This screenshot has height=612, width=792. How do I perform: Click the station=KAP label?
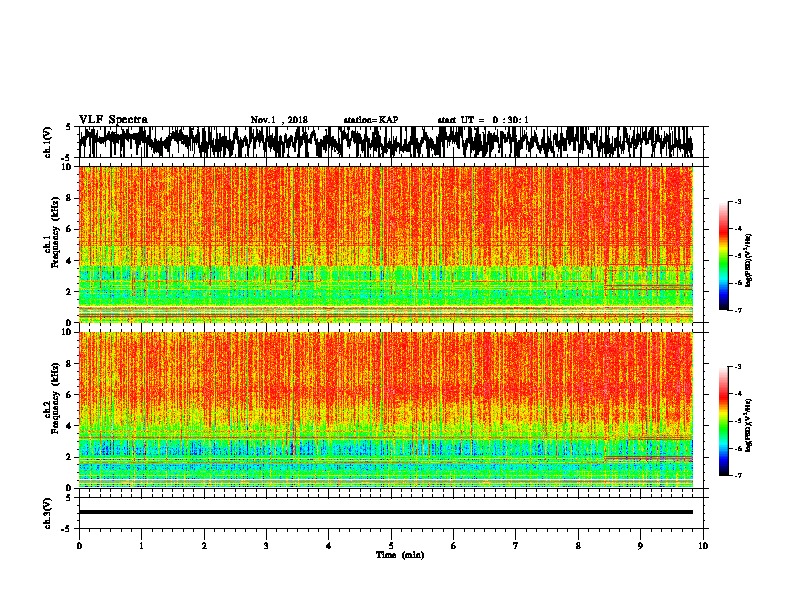[x=371, y=120]
